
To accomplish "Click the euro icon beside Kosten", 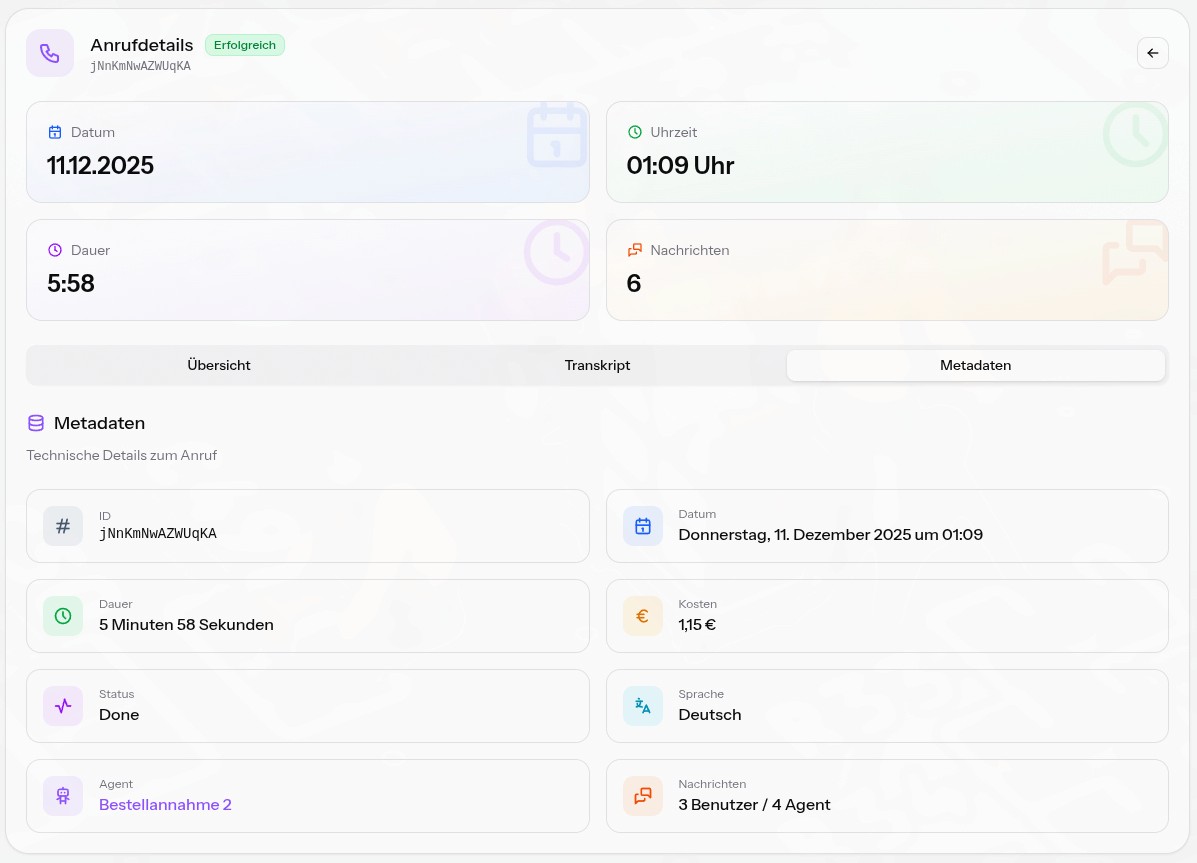I will (x=643, y=616).
